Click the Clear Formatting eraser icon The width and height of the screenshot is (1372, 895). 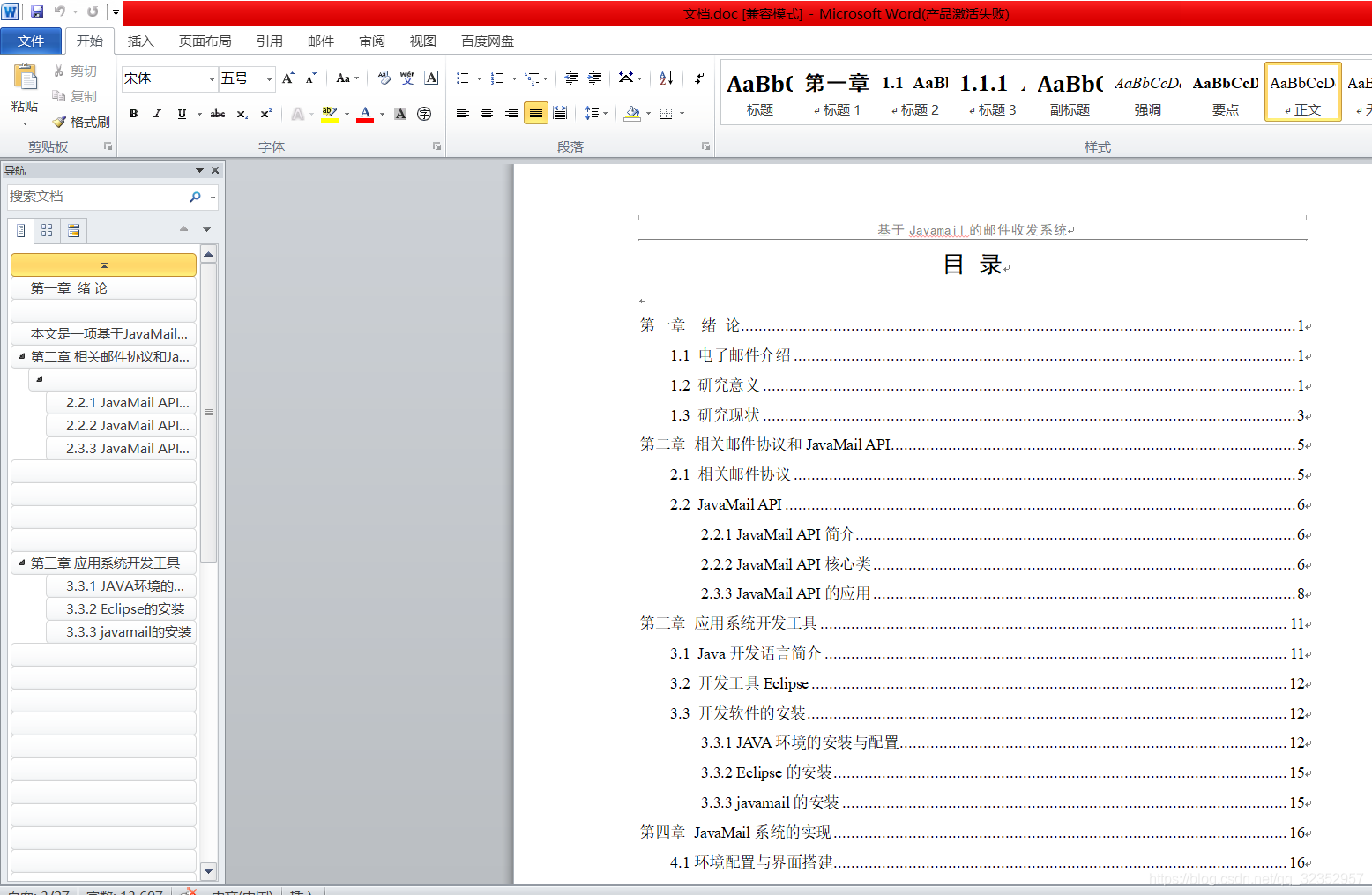pyautogui.click(x=384, y=78)
